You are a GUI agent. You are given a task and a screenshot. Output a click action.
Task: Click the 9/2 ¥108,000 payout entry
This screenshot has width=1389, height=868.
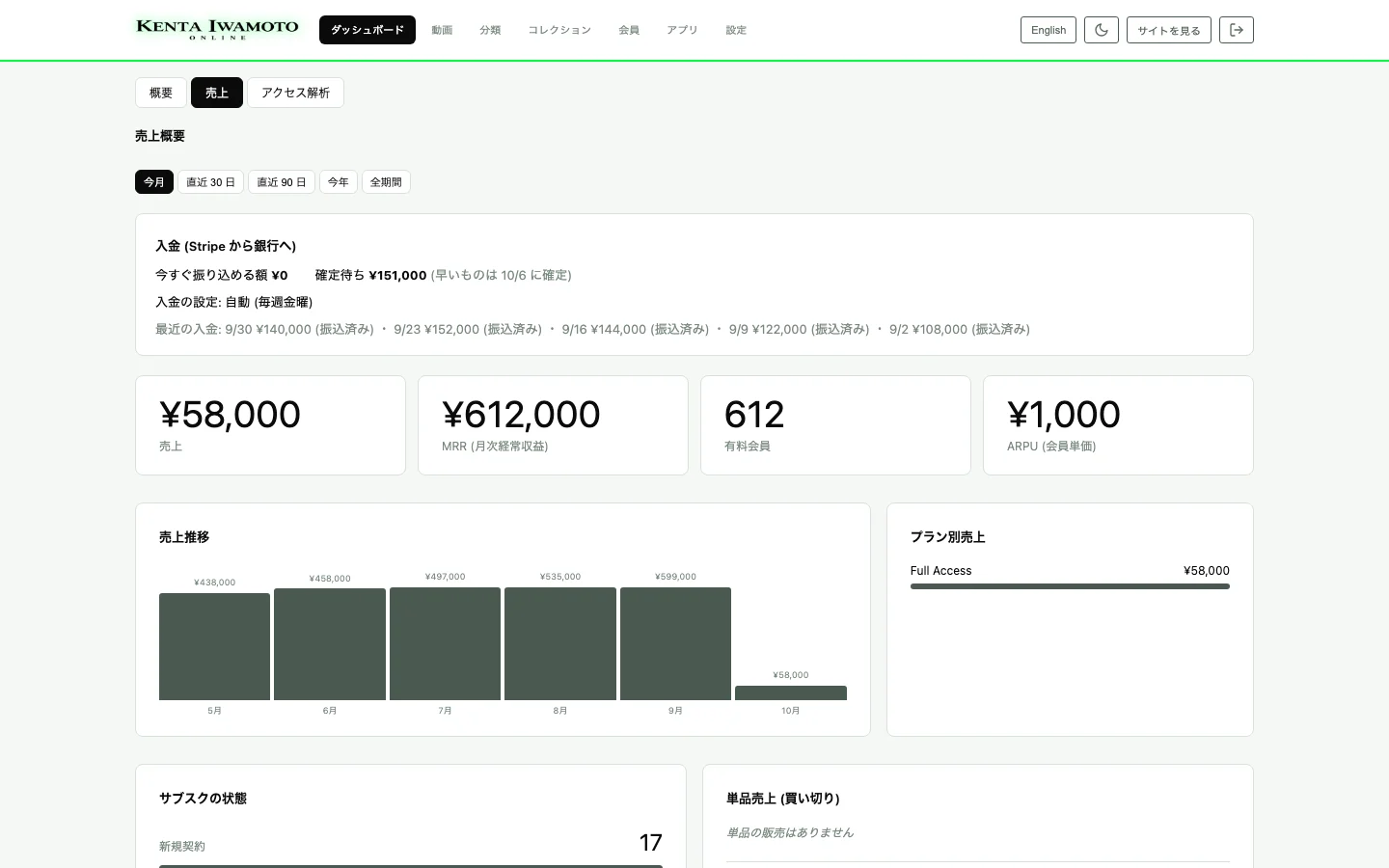coord(960,329)
